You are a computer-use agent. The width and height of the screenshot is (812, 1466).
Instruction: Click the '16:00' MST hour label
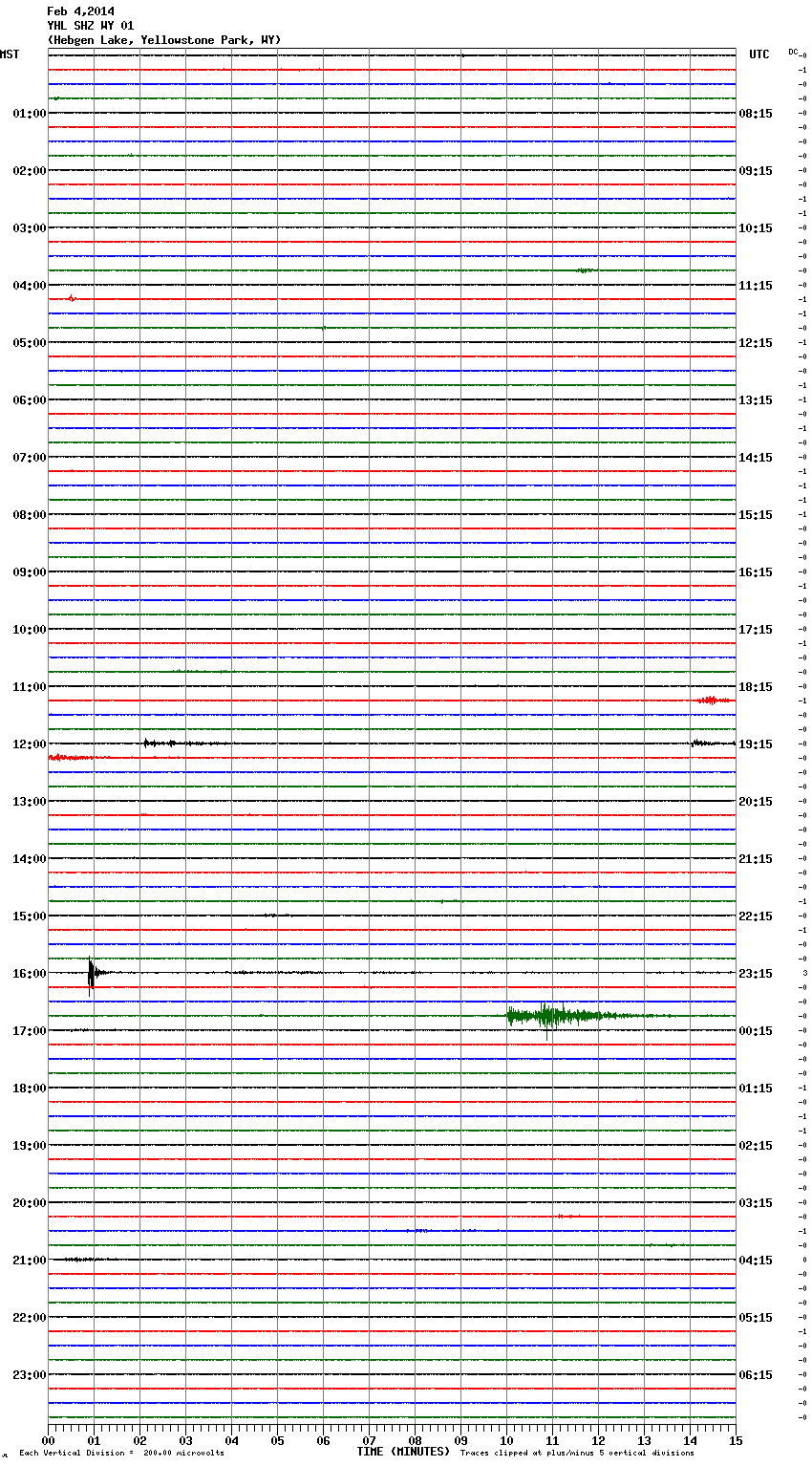[x=29, y=974]
